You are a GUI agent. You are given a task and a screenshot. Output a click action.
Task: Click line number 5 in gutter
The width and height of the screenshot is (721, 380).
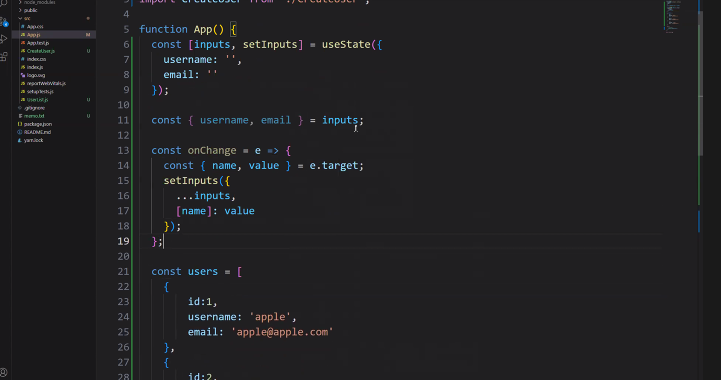click(x=126, y=29)
